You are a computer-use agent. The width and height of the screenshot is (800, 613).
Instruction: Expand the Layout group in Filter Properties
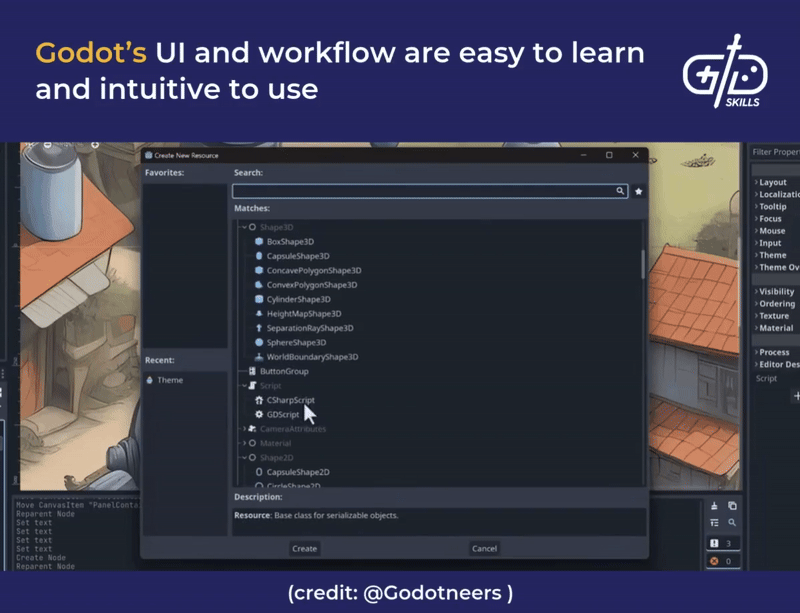pyautogui.click(x=770, y=180)
